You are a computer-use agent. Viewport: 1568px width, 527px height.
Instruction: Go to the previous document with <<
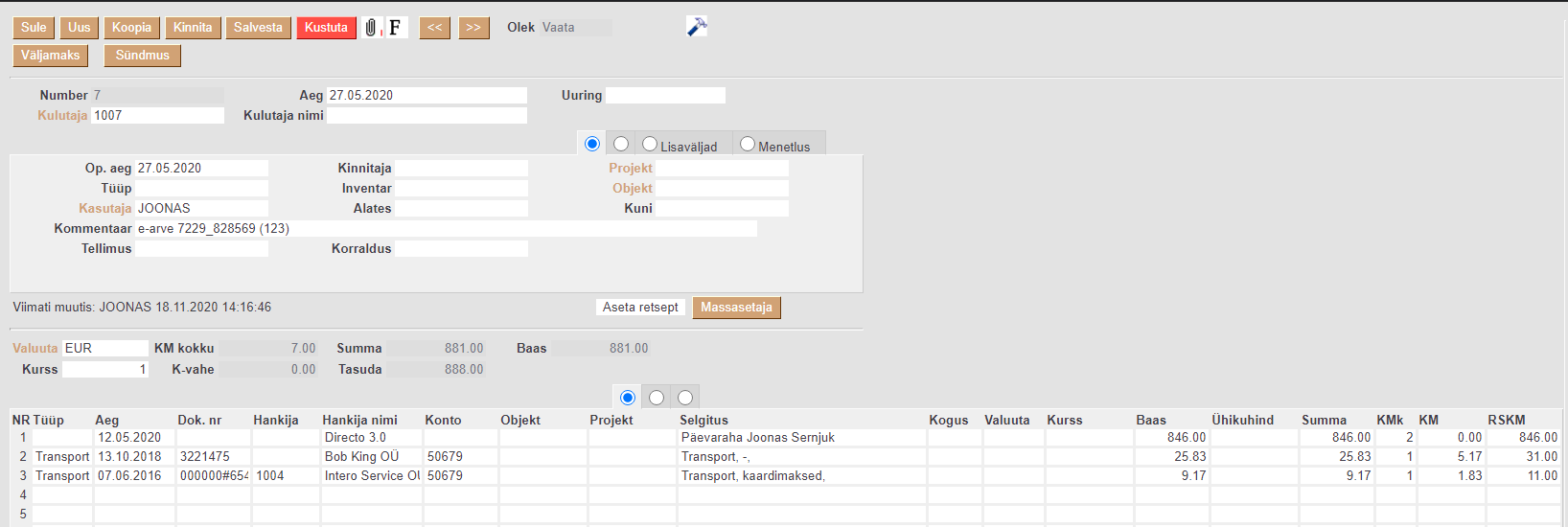(x=435, y=28)
